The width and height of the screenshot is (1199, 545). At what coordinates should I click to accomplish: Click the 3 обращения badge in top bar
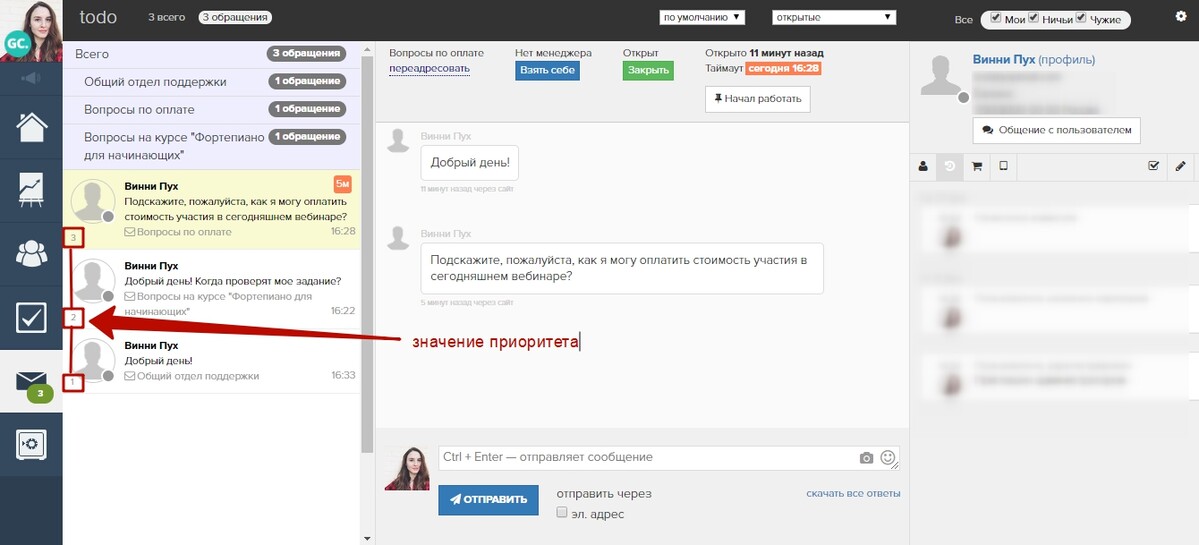(235, 17)
